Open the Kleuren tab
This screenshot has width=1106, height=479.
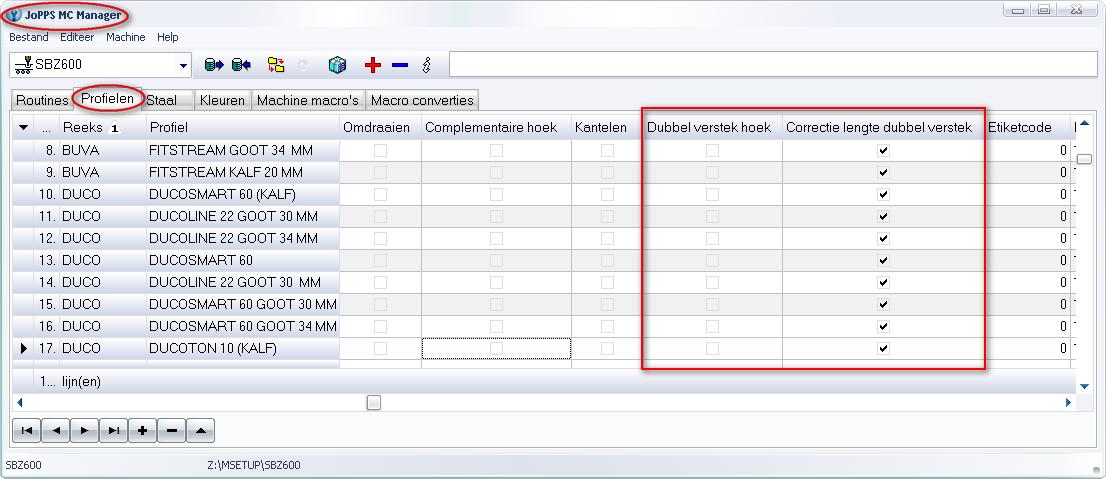tap(222, 100)
